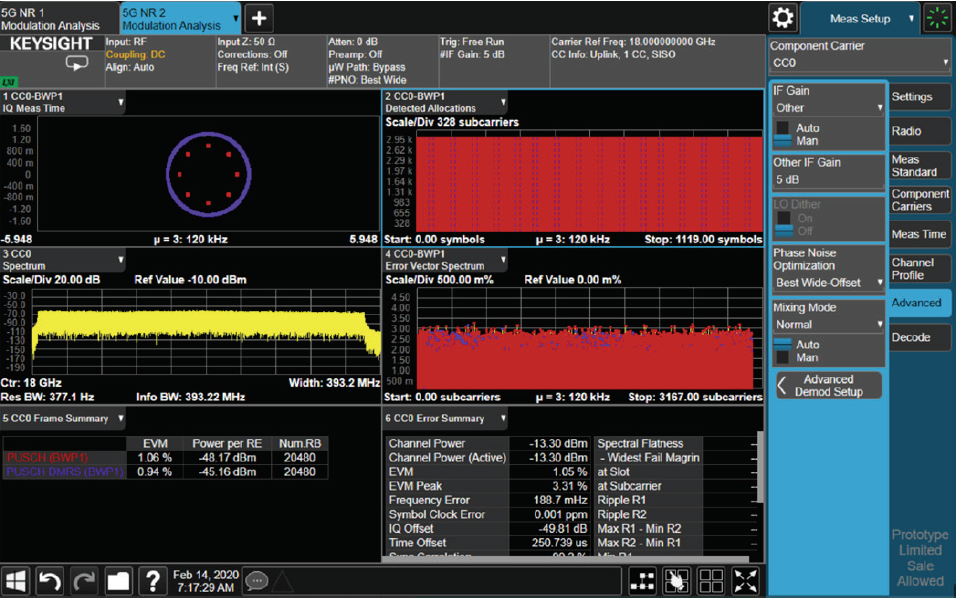
Task: Toggle the LO Dither On/Off switch
Action: (x=783, y=223)
